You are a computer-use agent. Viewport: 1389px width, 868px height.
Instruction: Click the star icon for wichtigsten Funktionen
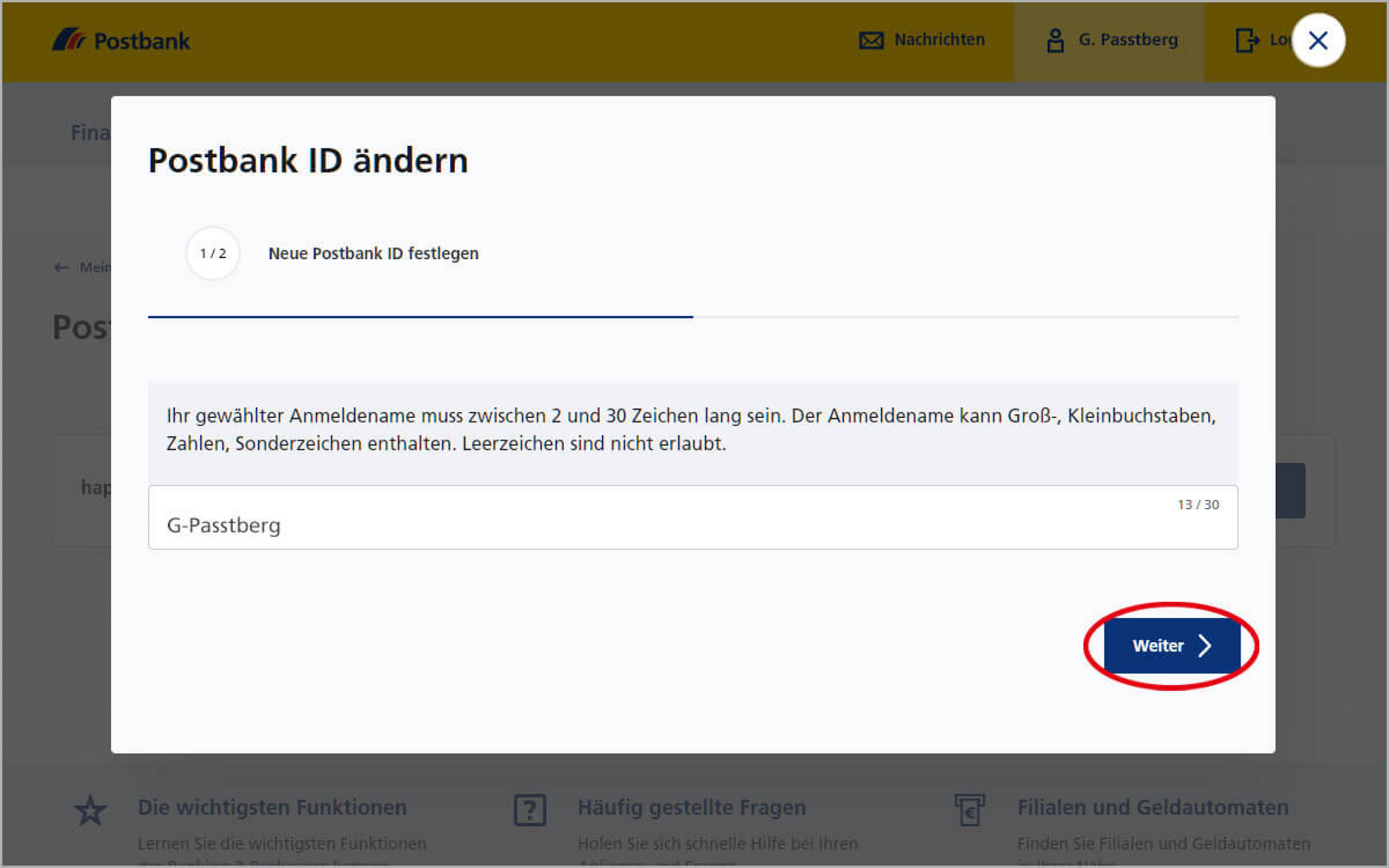pos(90,810)
